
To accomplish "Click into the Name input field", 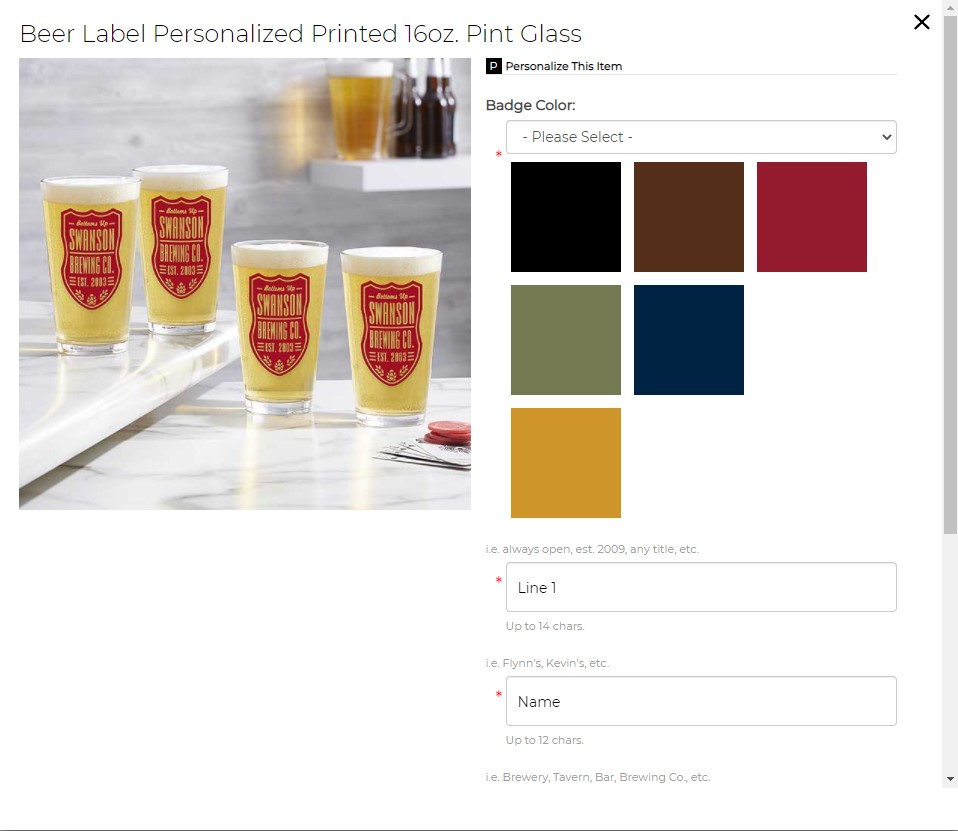I will pos(701,701).
